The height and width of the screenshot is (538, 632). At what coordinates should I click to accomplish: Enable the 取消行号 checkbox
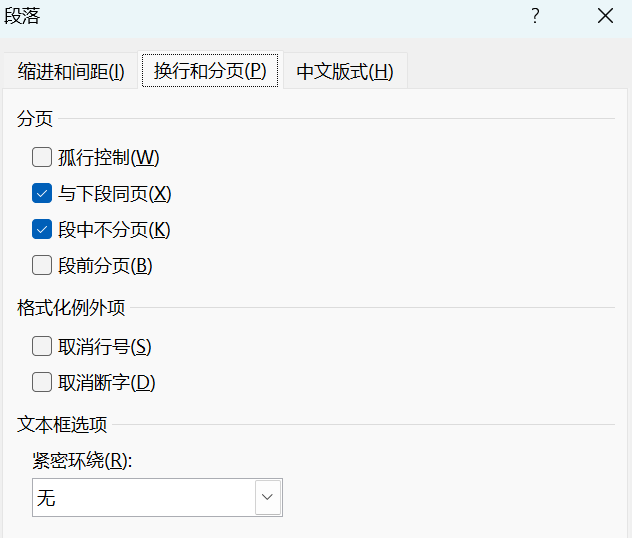(x=42, y=347)
